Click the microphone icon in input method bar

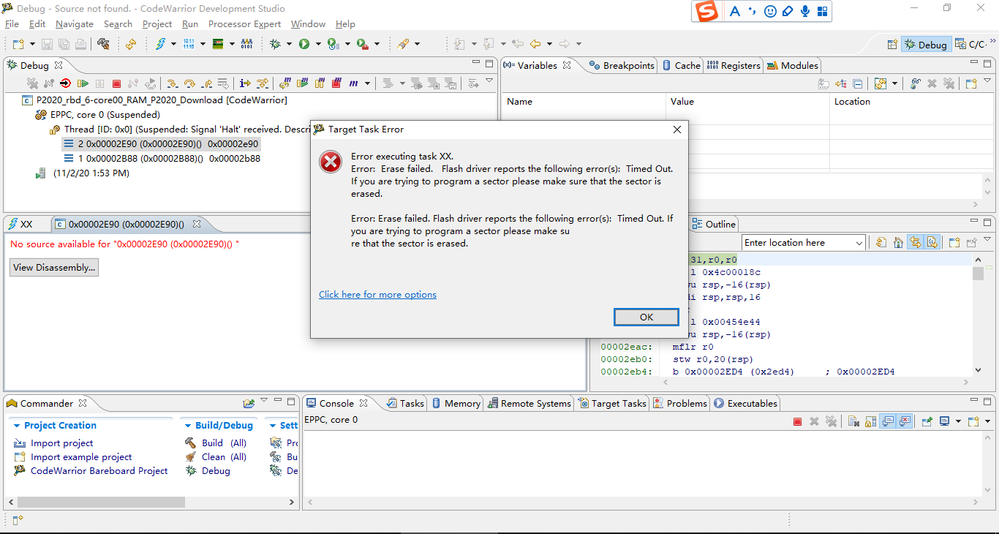[805, 11]
